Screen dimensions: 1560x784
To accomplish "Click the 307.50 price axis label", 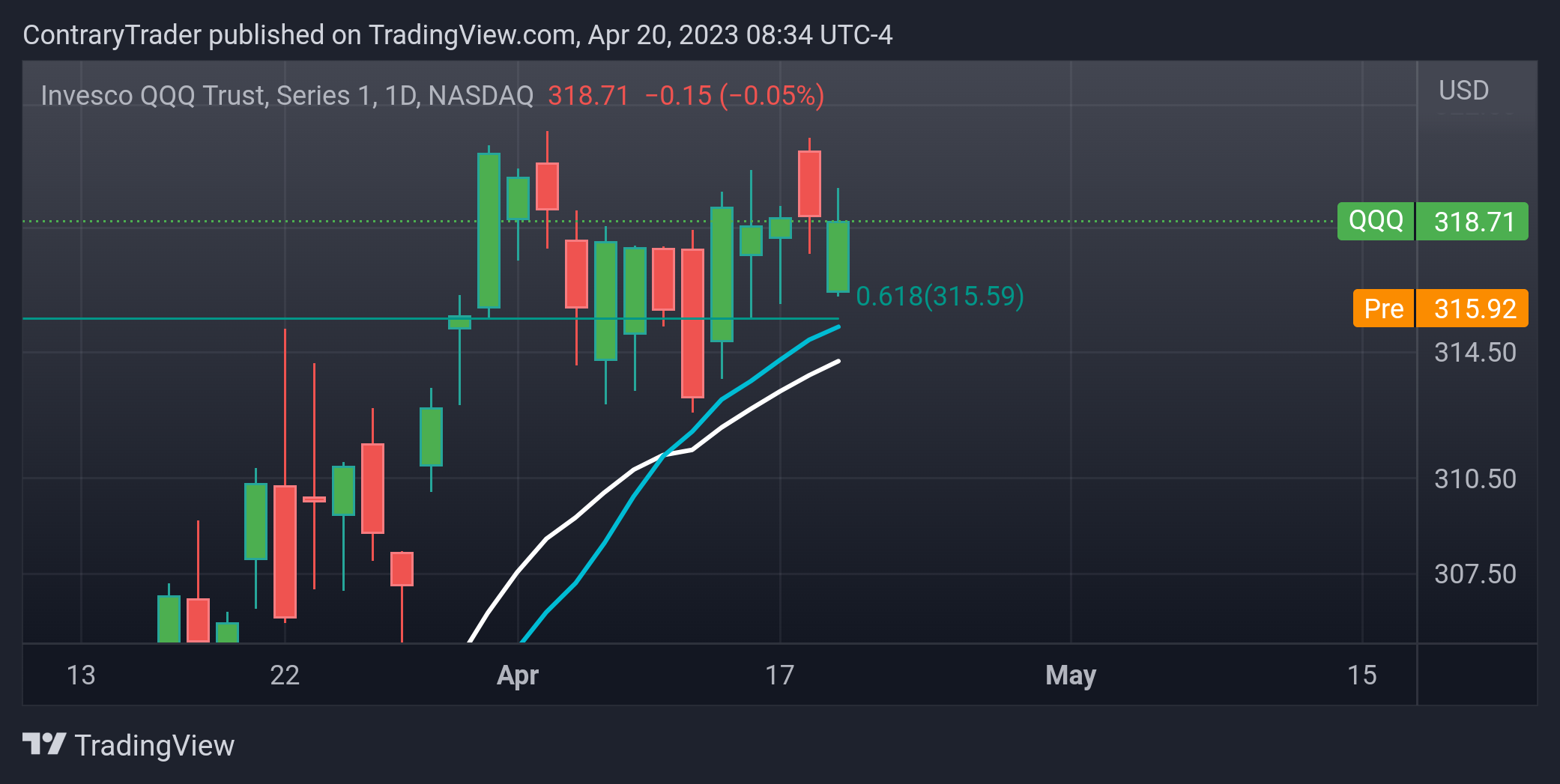I will [1475, 574].
